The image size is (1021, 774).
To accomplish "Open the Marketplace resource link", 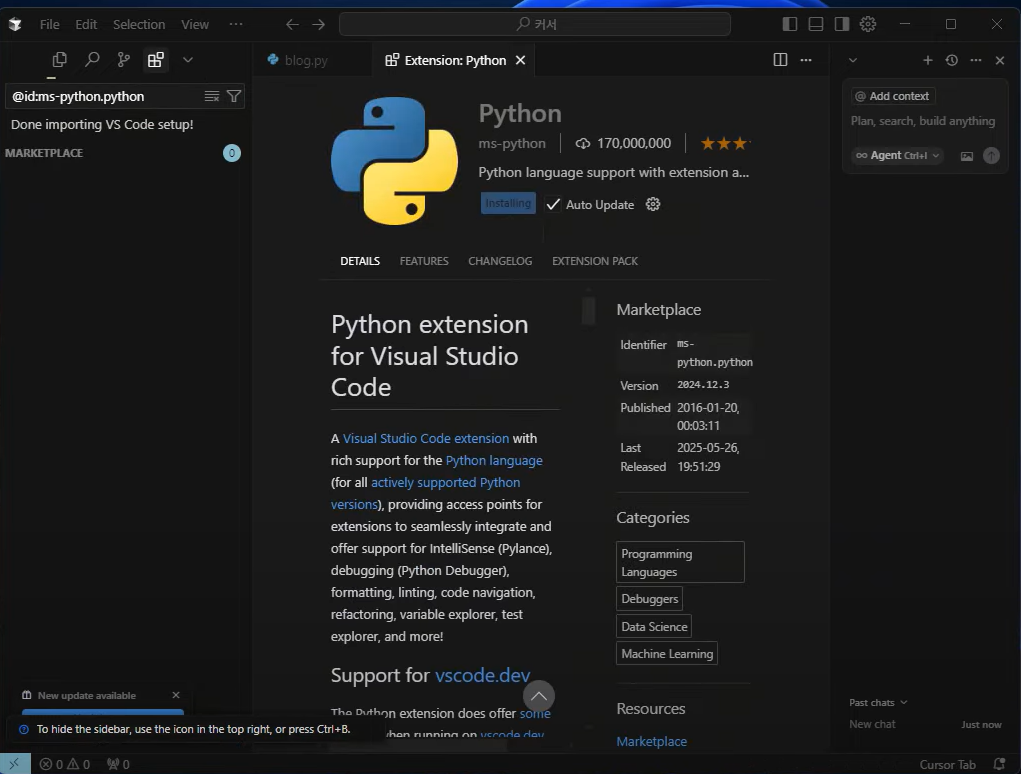I will pos(652,741).
